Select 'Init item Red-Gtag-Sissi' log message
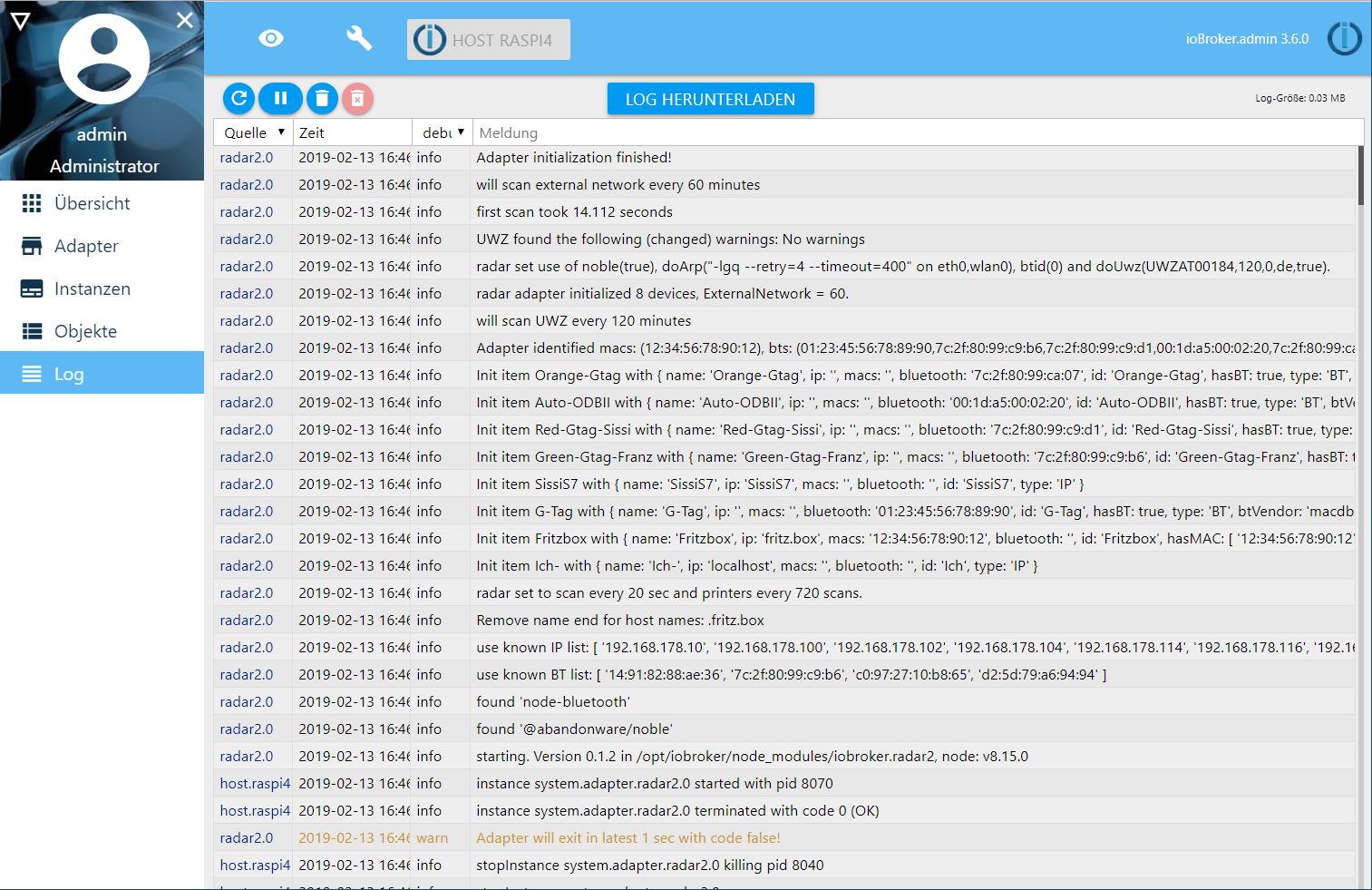 coord(915,430)
